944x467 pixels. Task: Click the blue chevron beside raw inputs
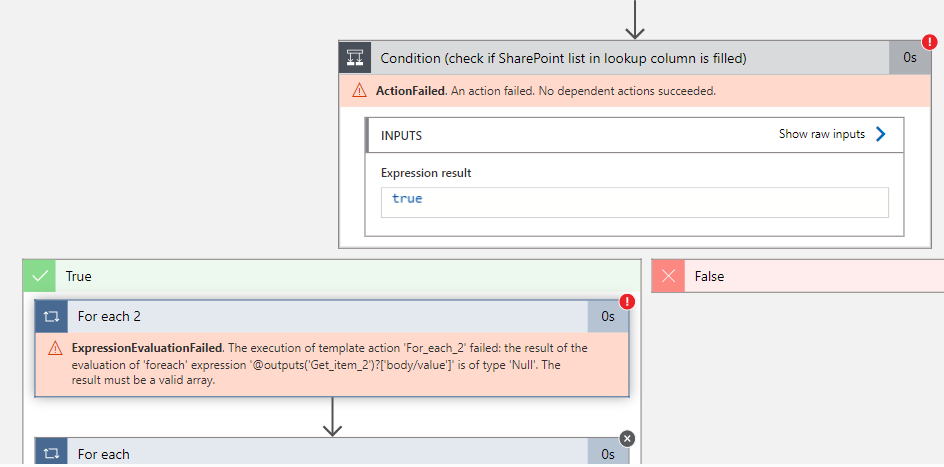point(880,134)
